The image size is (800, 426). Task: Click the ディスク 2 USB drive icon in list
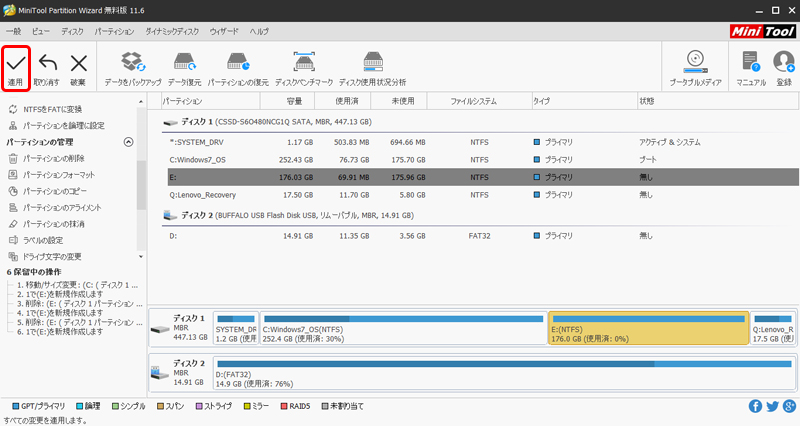click(170, 216)
